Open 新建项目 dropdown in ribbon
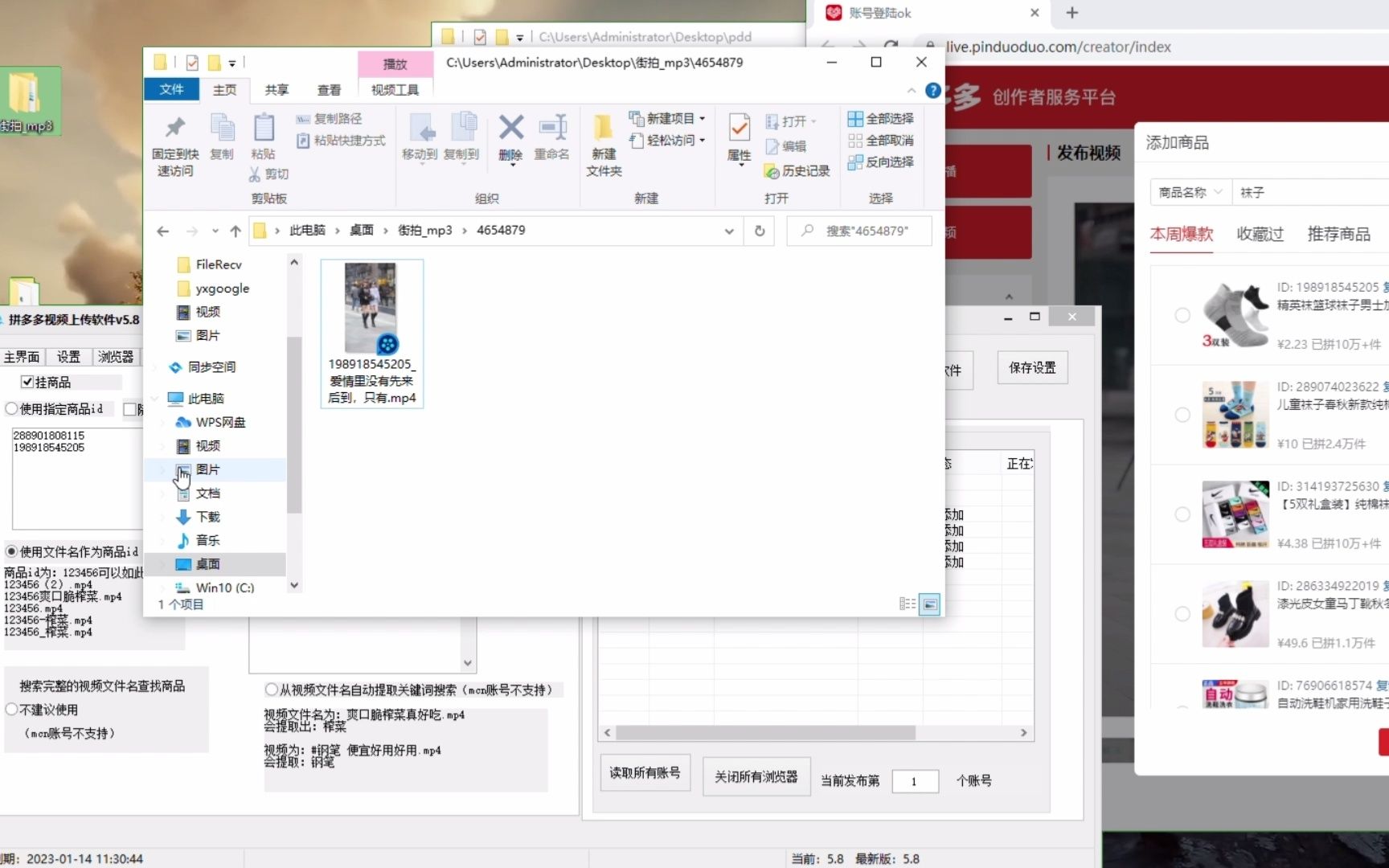This screenshot has width=1389, height=868. (667, 118)
